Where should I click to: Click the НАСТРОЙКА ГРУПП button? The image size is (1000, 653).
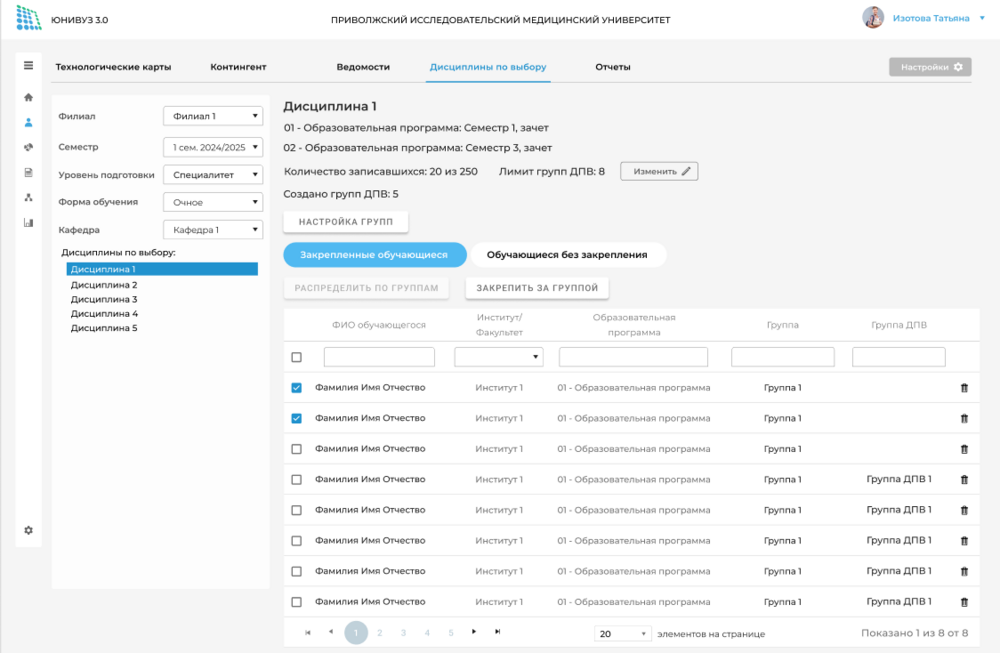pyautogui.click(x=345, y=222)
